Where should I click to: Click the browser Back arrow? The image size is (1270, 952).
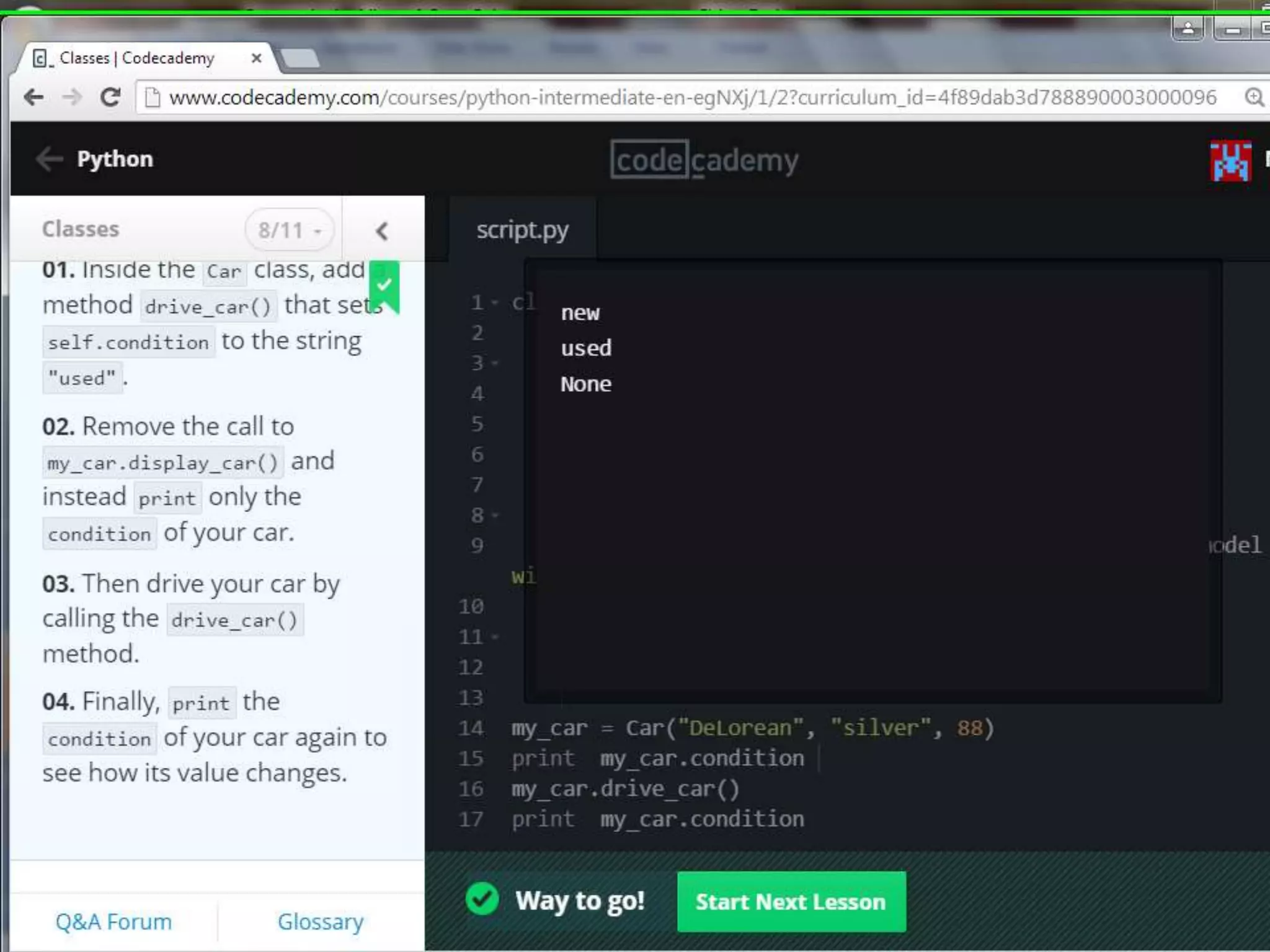[34, 97]
